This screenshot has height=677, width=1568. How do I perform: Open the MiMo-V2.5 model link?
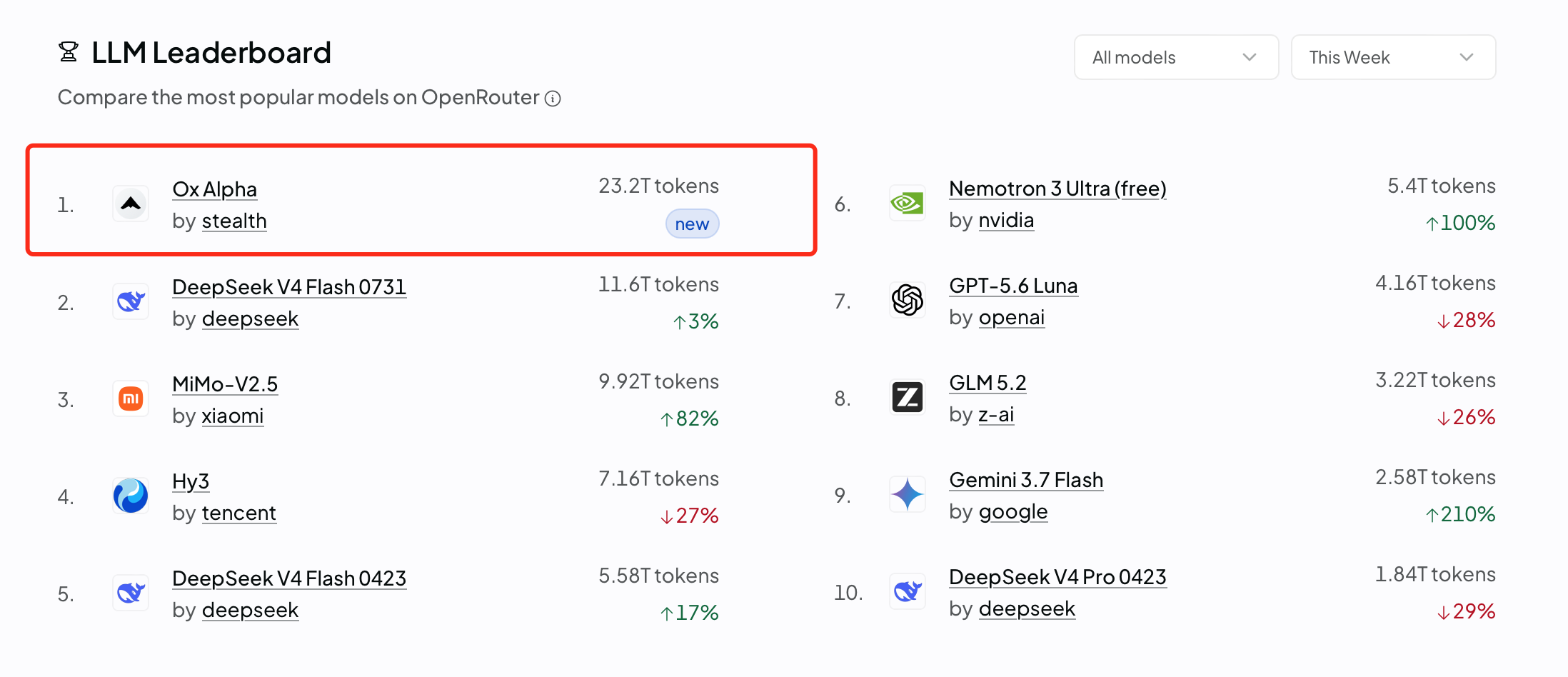click(x=225, y=384)
